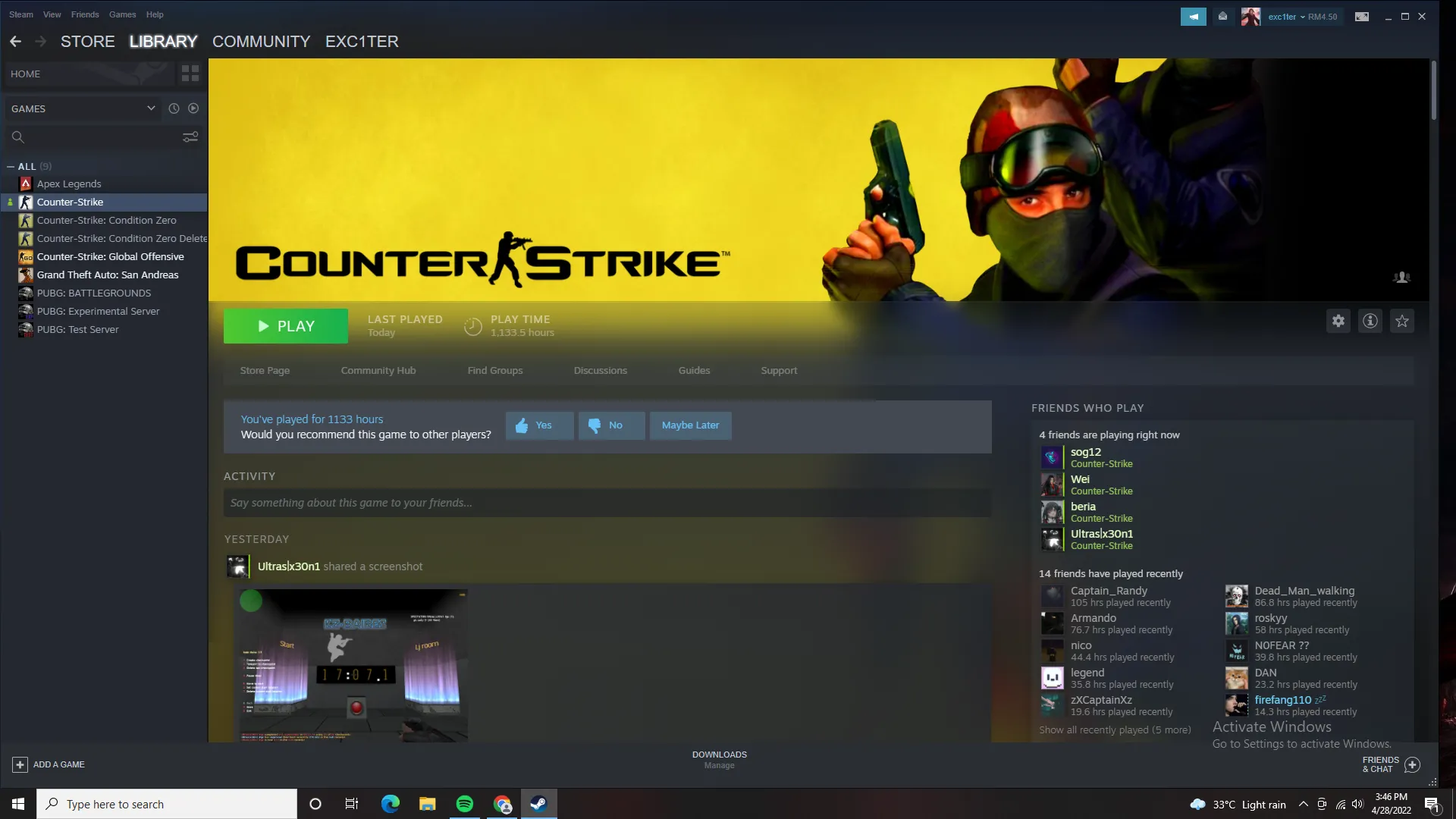Click the Grand Theft Auto game icon
The width and height of the screenshot is (1456, 819).
(x=26, y=275)
